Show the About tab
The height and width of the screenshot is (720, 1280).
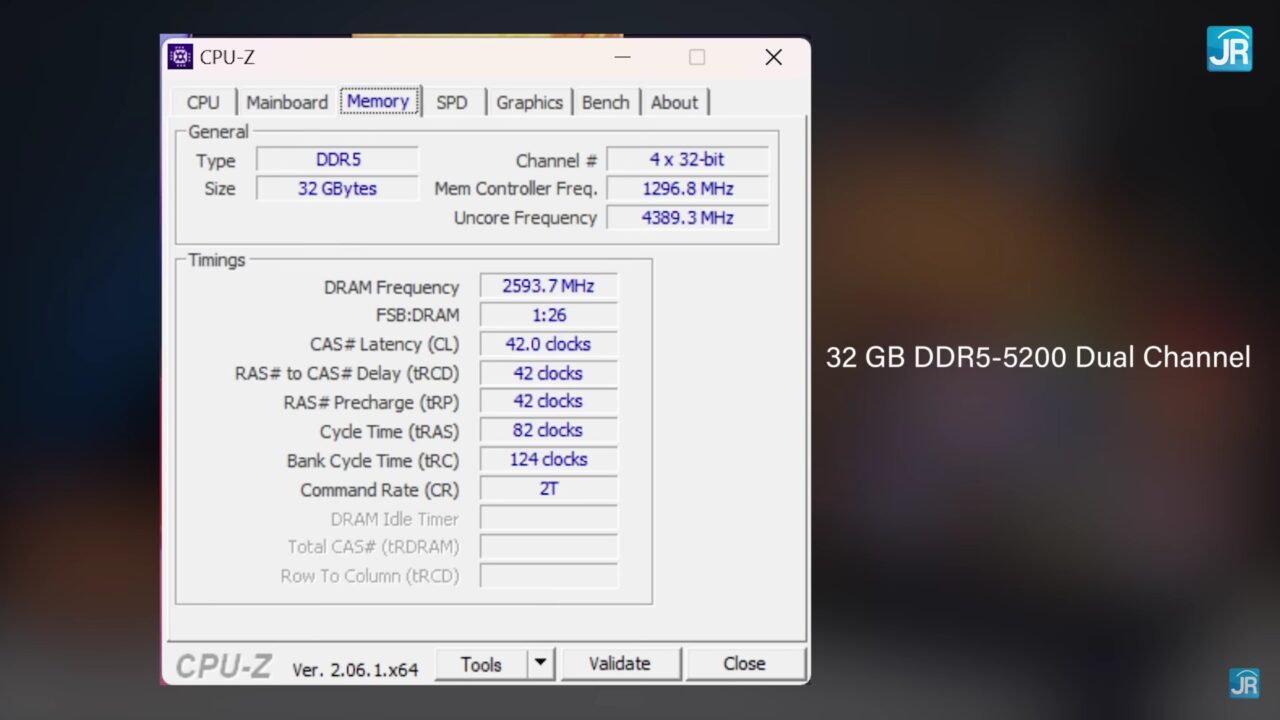click(x=674, y=102)
